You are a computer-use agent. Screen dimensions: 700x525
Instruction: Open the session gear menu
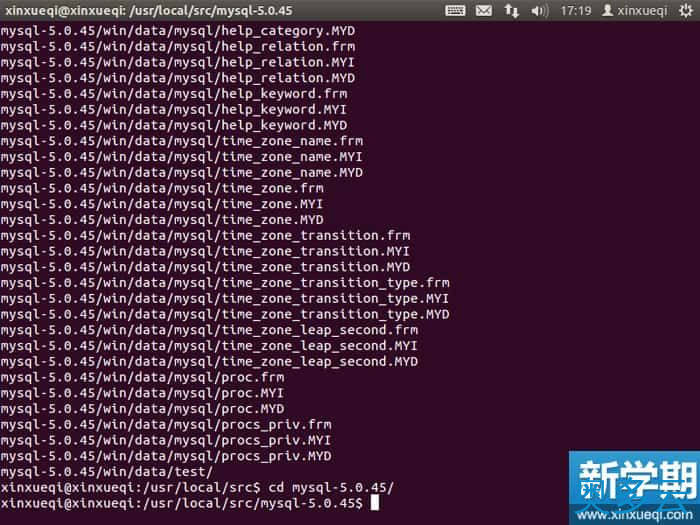pos(686,10)
